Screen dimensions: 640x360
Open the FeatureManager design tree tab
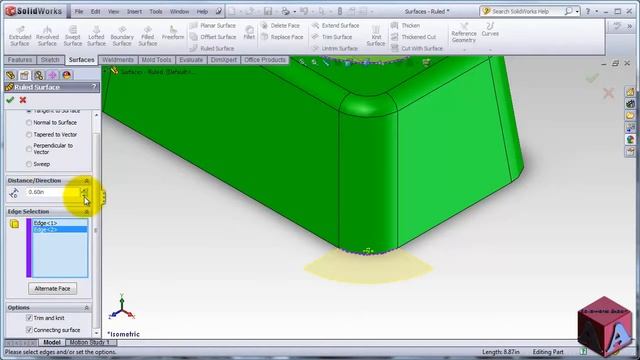[11, 75]
